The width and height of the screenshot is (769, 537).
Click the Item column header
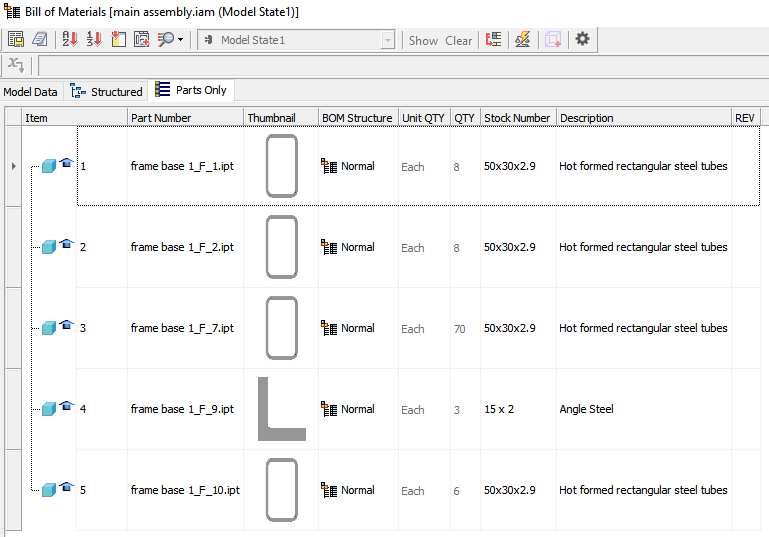coord(75,118)
